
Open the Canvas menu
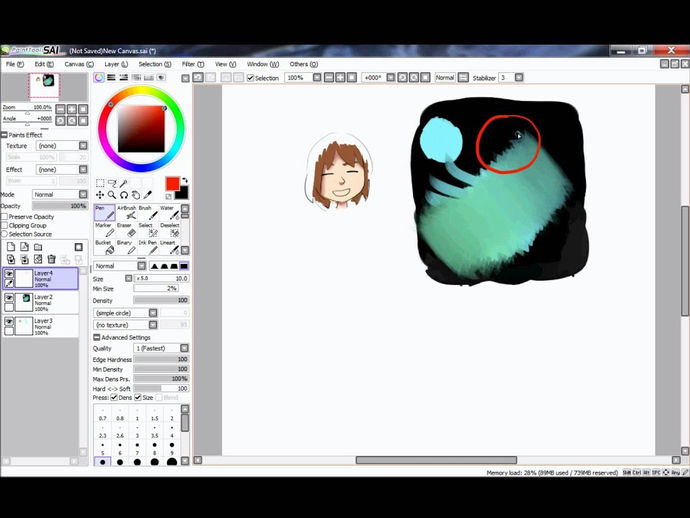tap(79, 64)
